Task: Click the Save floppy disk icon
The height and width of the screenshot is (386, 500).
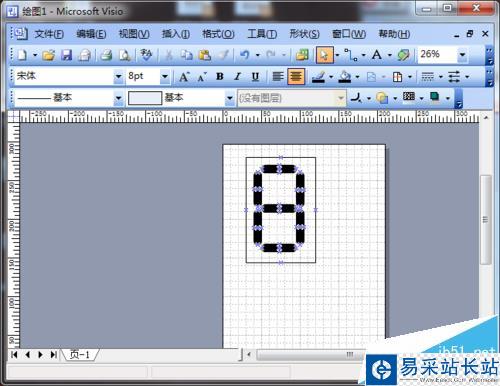Action: coord(66,55)
